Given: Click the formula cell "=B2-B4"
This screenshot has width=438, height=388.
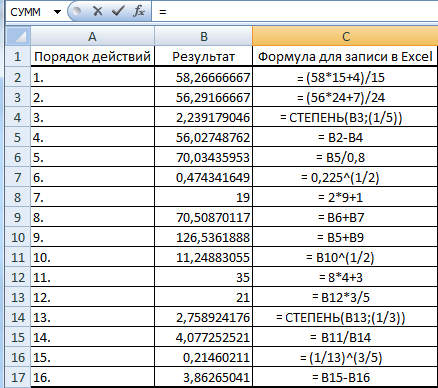Looking at the screenshot, I should pos(345,137).
